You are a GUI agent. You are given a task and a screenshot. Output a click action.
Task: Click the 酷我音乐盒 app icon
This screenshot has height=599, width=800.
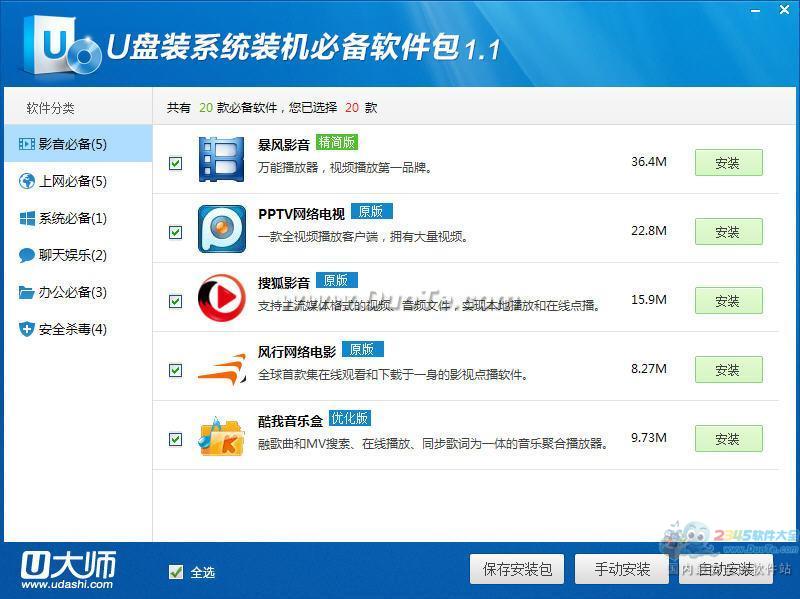pos(221,438)
